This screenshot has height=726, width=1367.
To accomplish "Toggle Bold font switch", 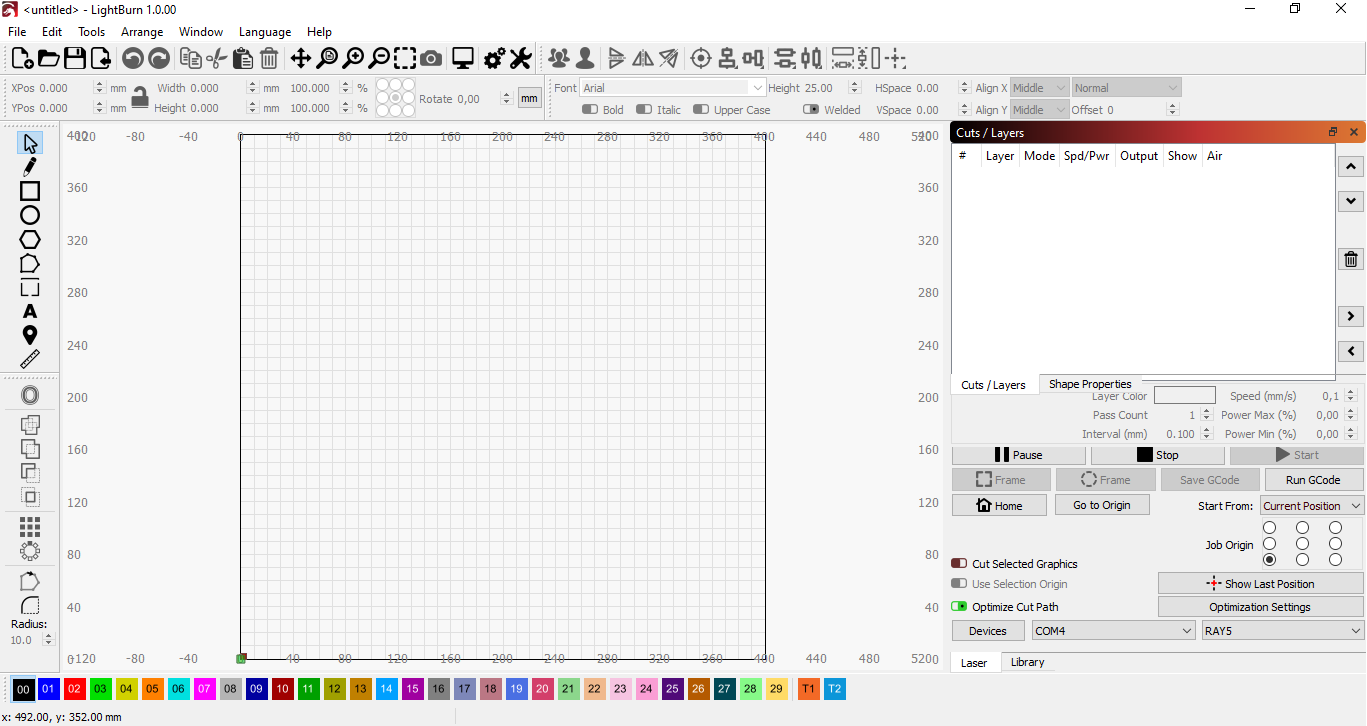I will click(x=590, y=110).
